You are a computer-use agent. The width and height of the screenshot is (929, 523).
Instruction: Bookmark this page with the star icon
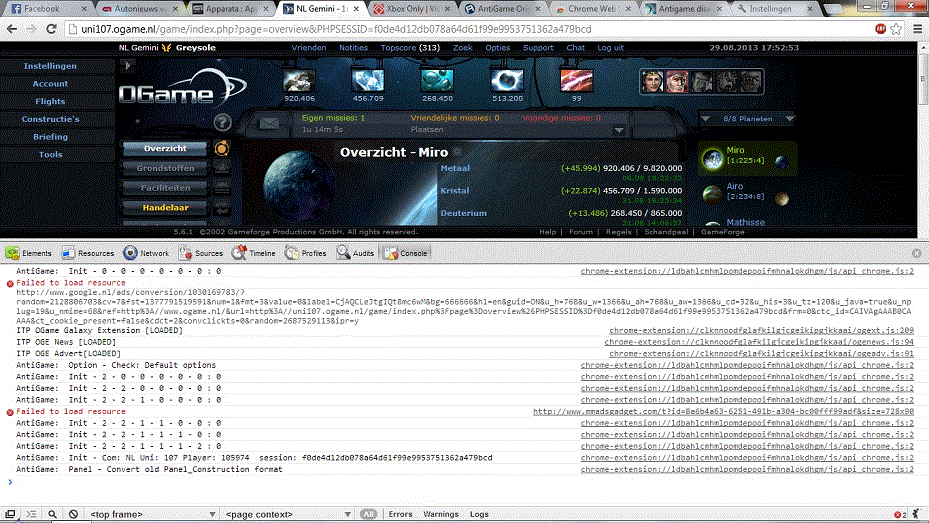(x=896, y=29)
